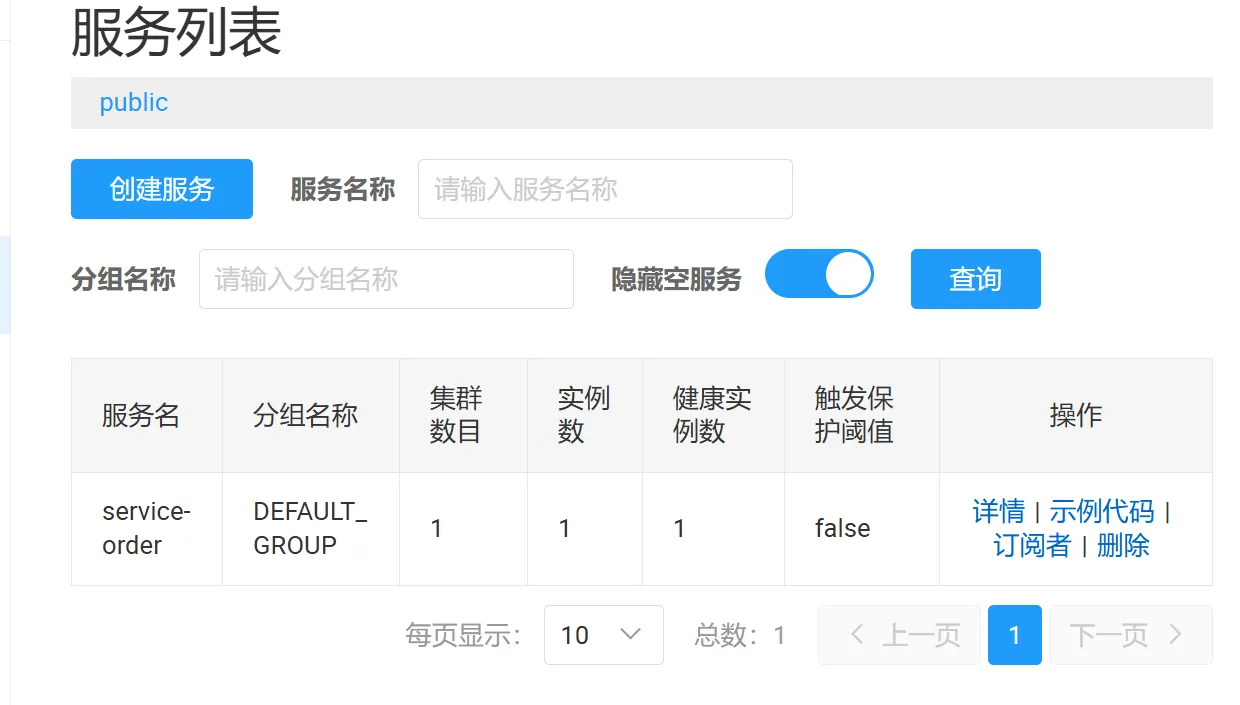
Task: Select page 1 in pagination
Action: (1014, 635)
